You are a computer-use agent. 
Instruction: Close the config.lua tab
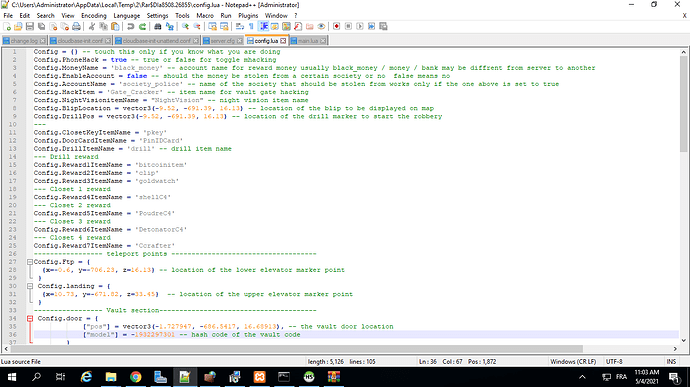283,41
